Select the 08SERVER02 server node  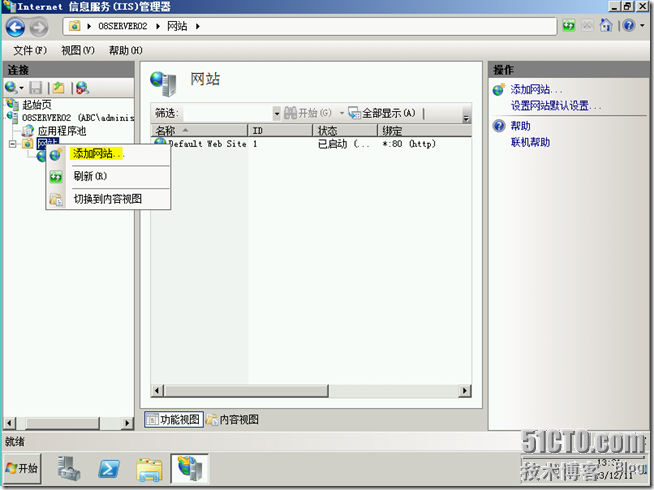tap(78, 118)
